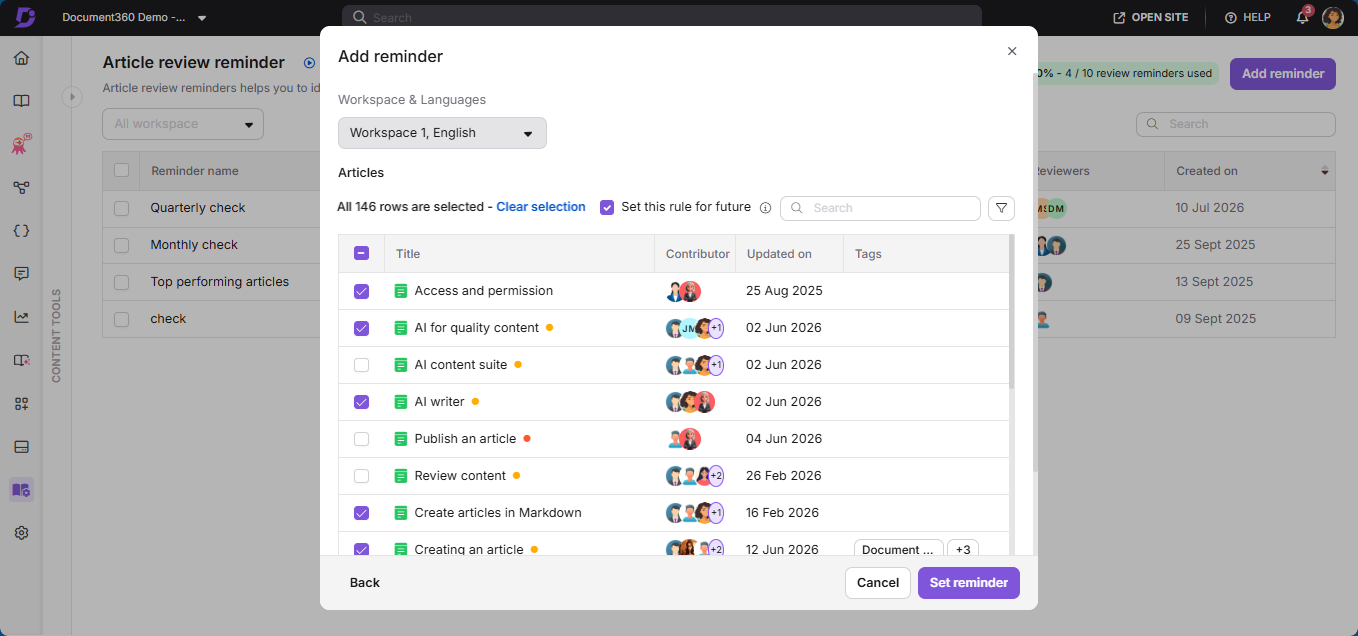Check the Publish an article row

[x=362, y=439]
